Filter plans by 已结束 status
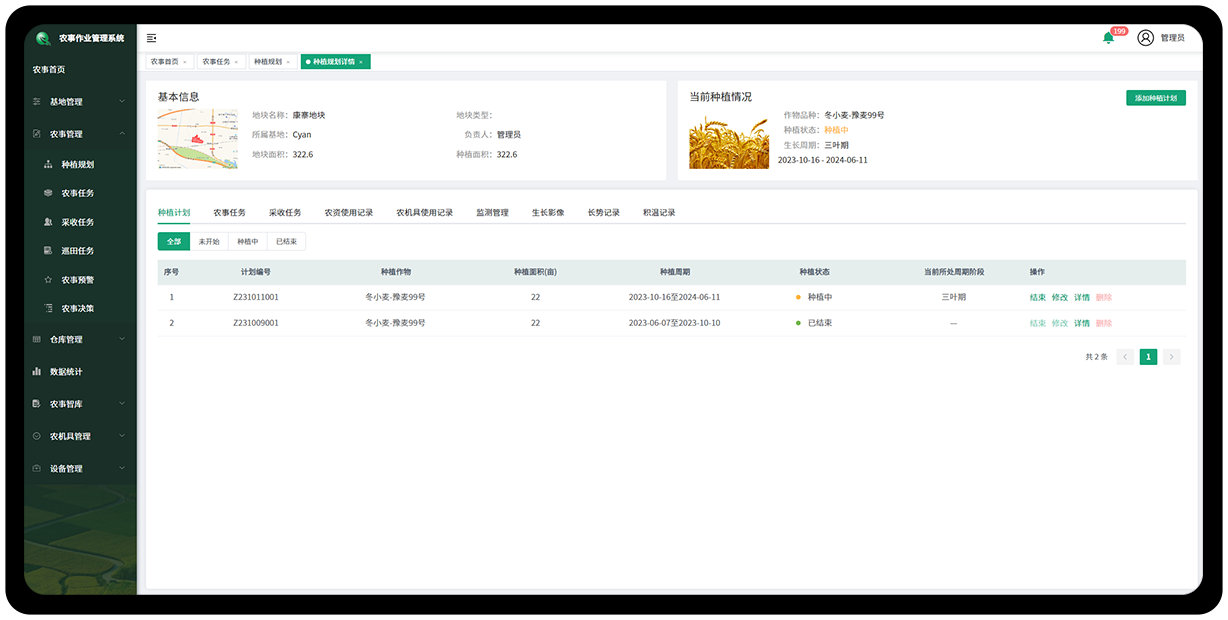 click(x=287, y=242)
